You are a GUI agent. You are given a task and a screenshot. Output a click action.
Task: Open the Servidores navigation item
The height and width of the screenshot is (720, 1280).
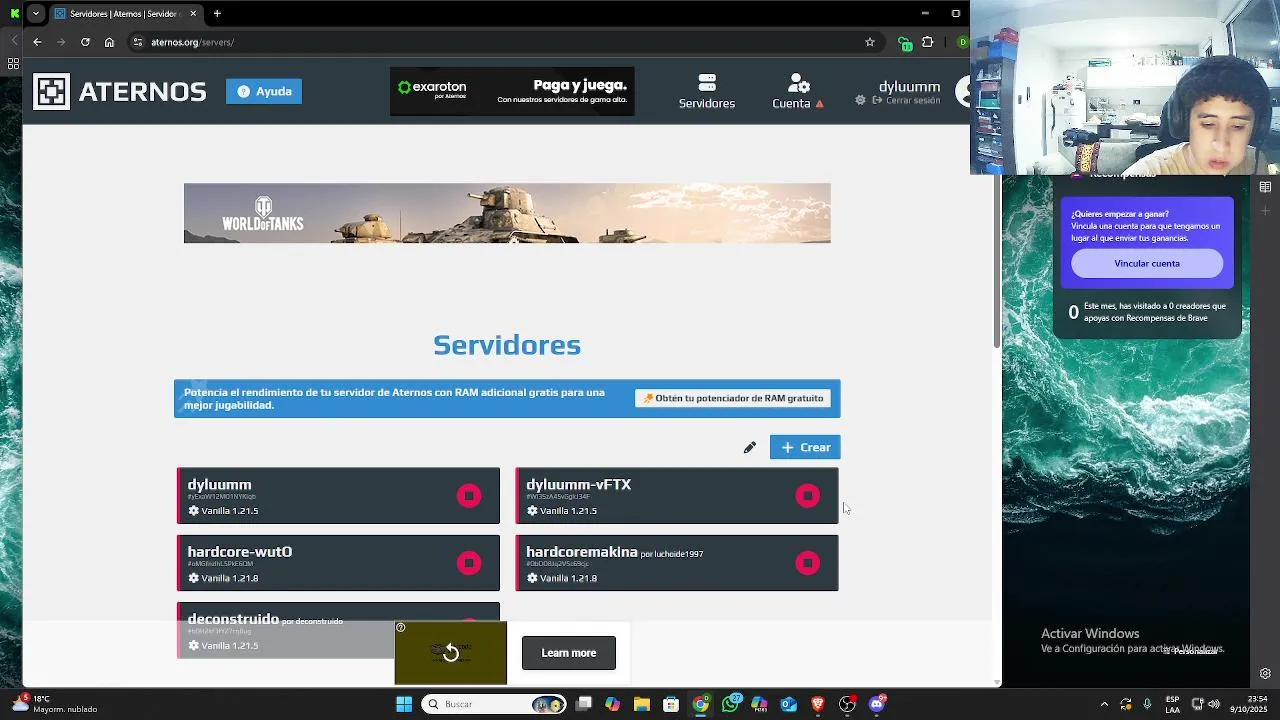707,91
